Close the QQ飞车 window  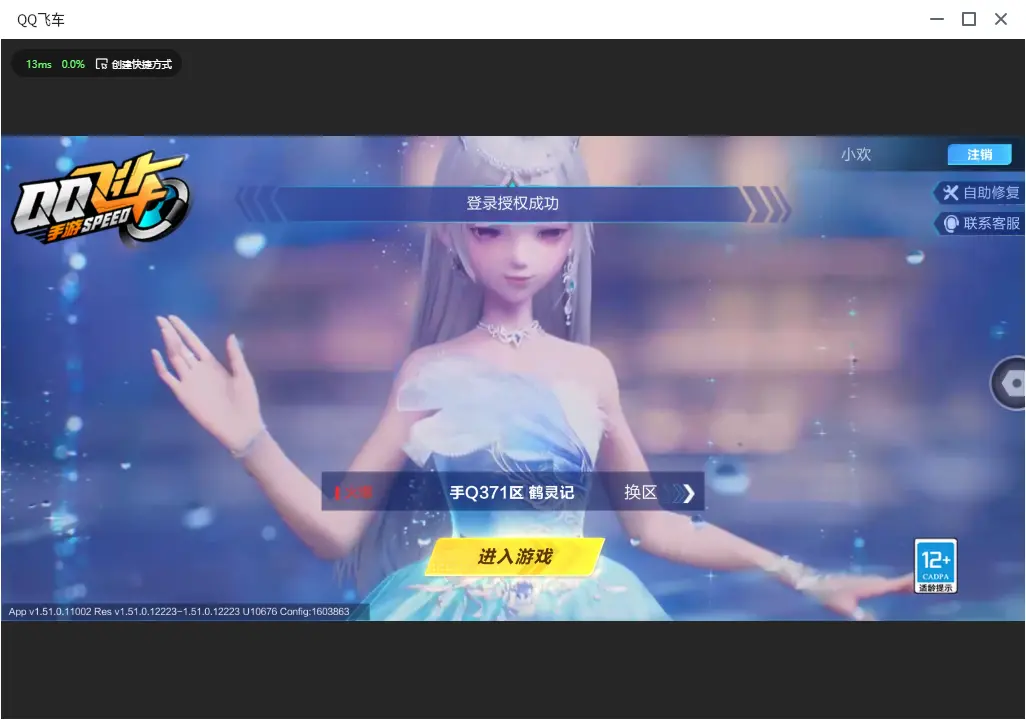click(1001, 20)
